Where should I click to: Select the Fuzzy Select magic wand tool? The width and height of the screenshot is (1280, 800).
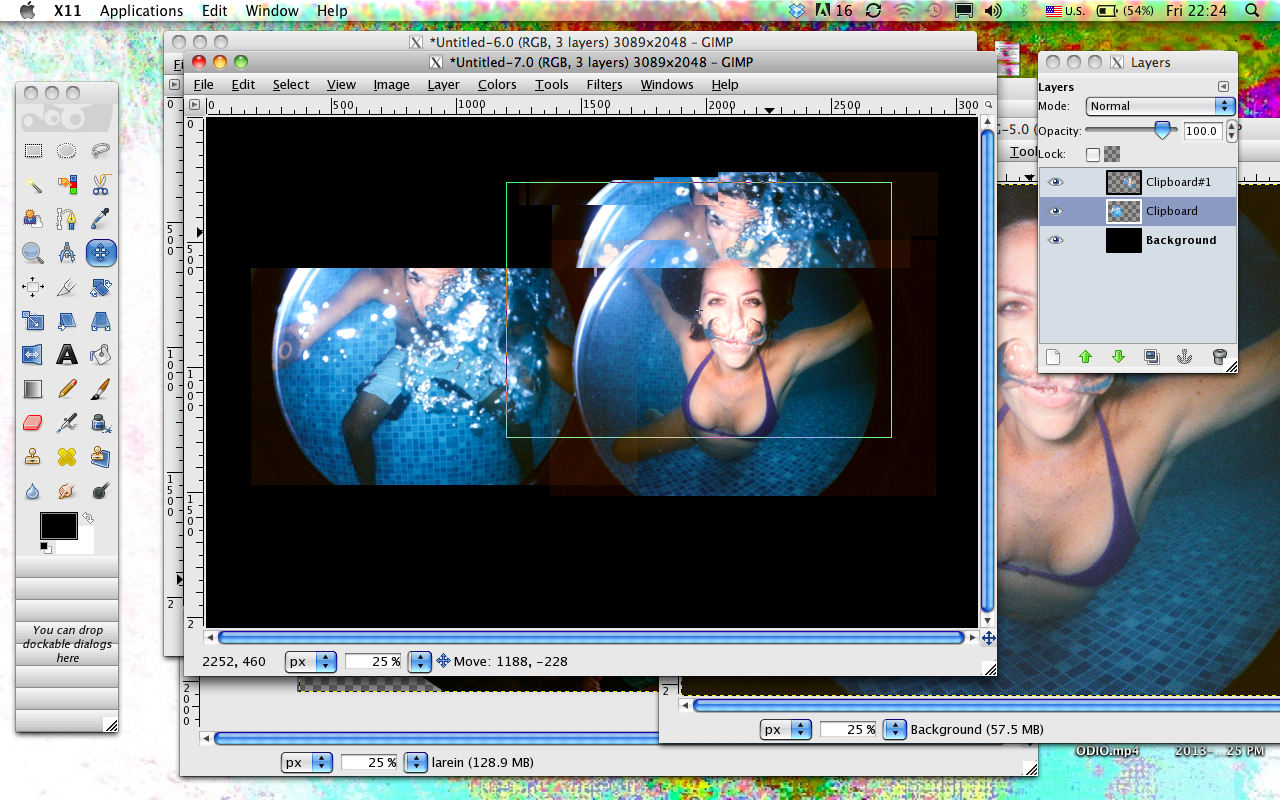click(x=33, y=185)
